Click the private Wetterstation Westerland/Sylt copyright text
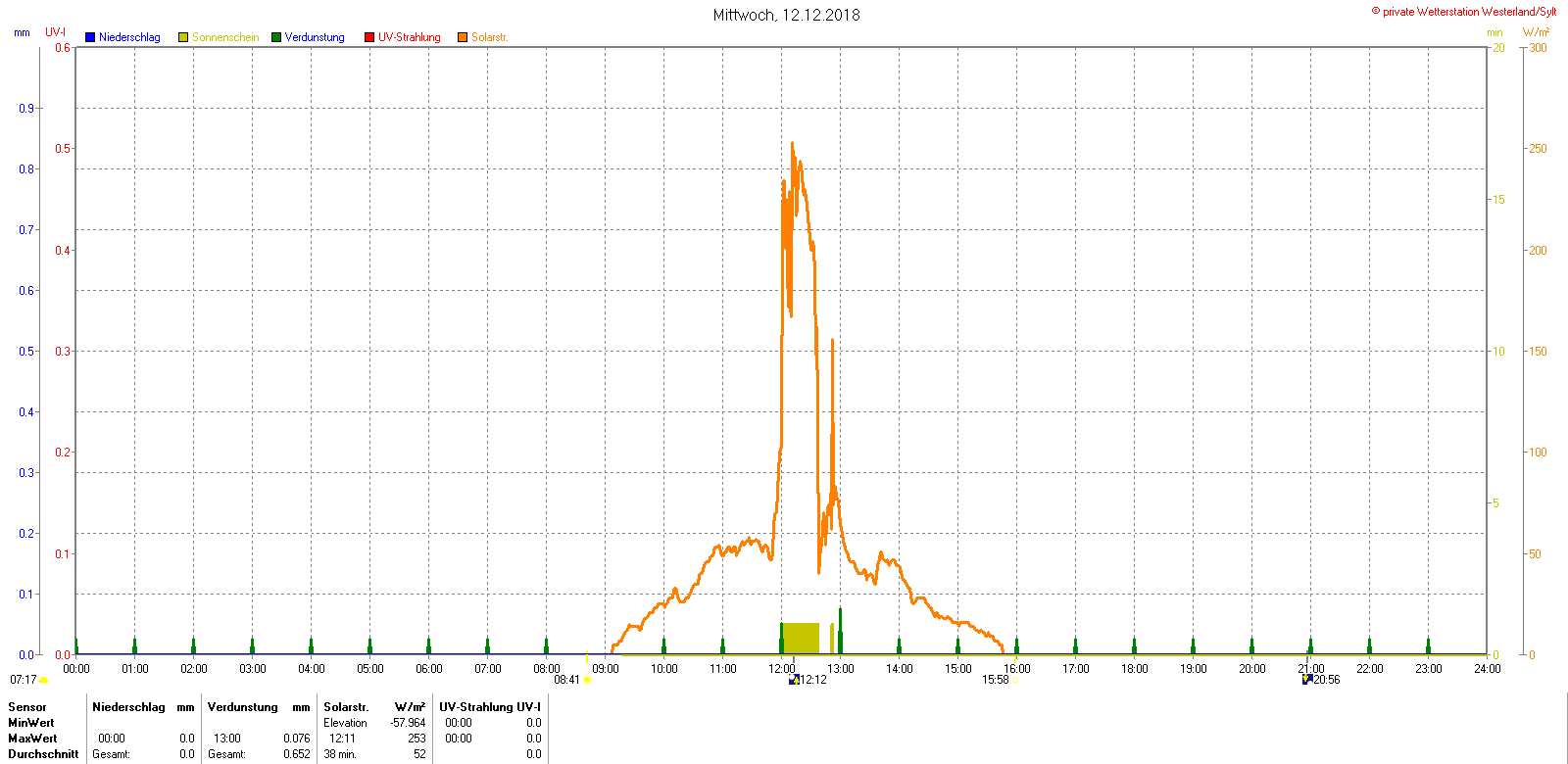Viewport: 1568px width, 764px height. click(x=1464, y=12)
